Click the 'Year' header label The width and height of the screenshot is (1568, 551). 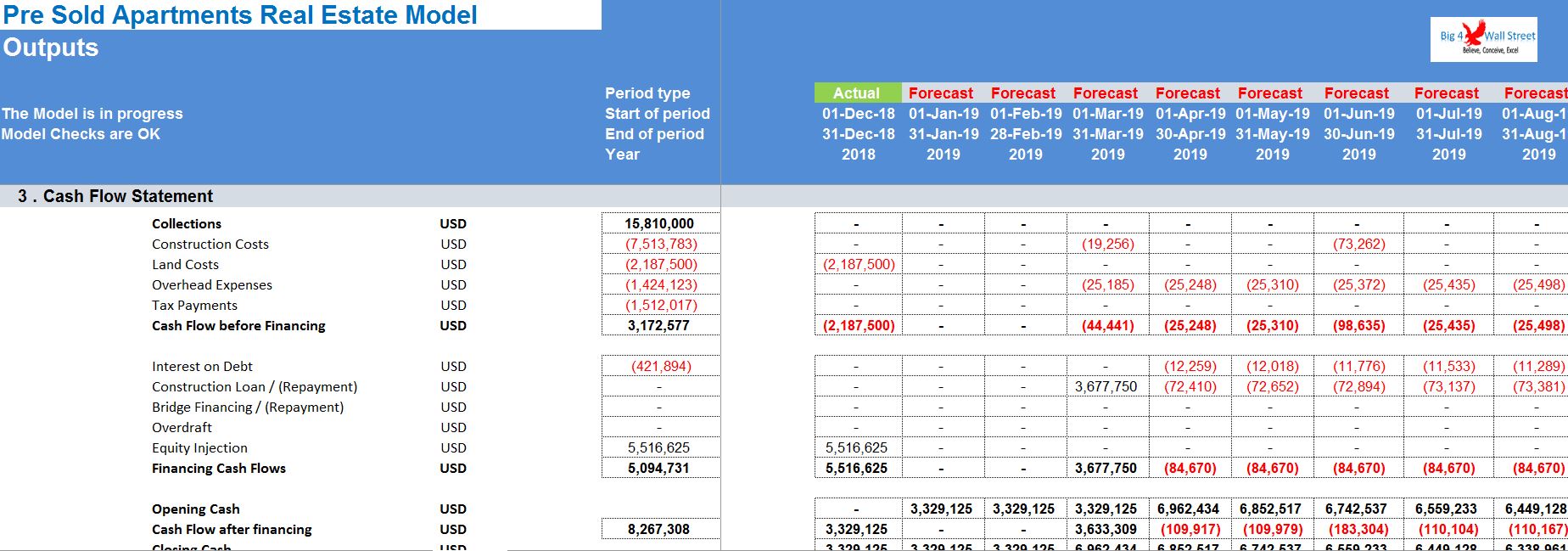(x=622, y=155)
